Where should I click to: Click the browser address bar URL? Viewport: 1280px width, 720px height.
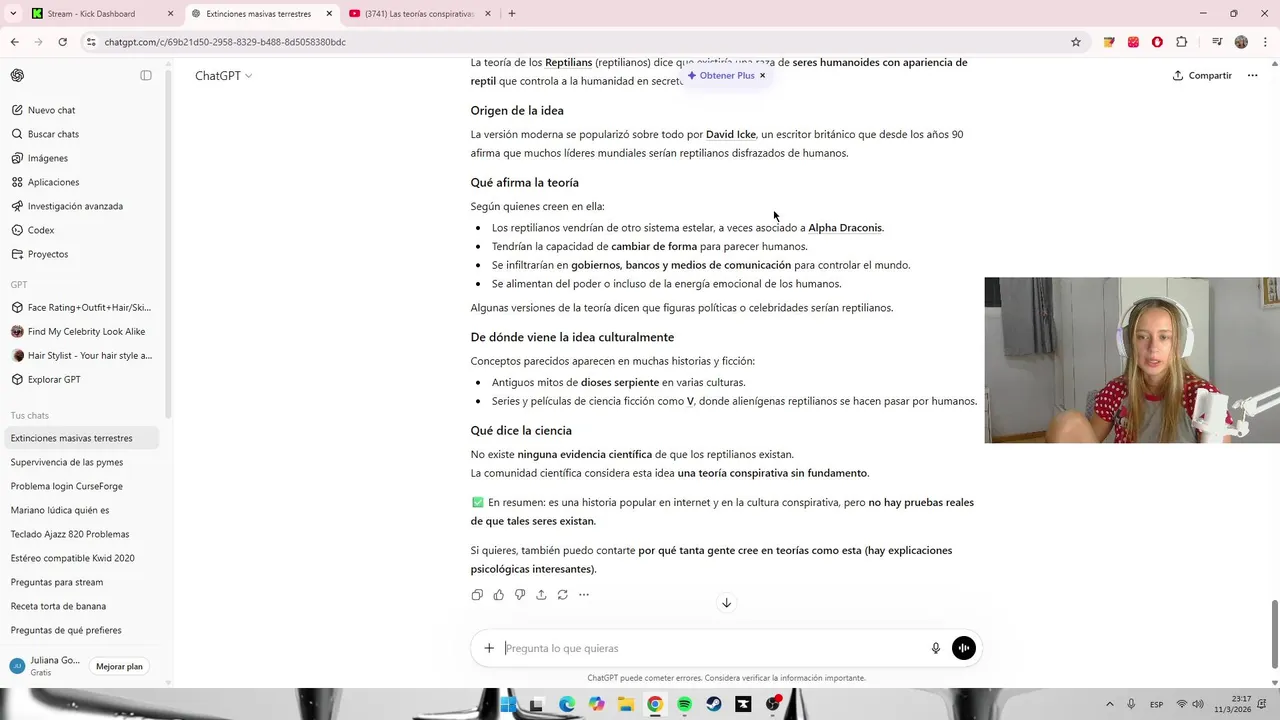(225, 42)
